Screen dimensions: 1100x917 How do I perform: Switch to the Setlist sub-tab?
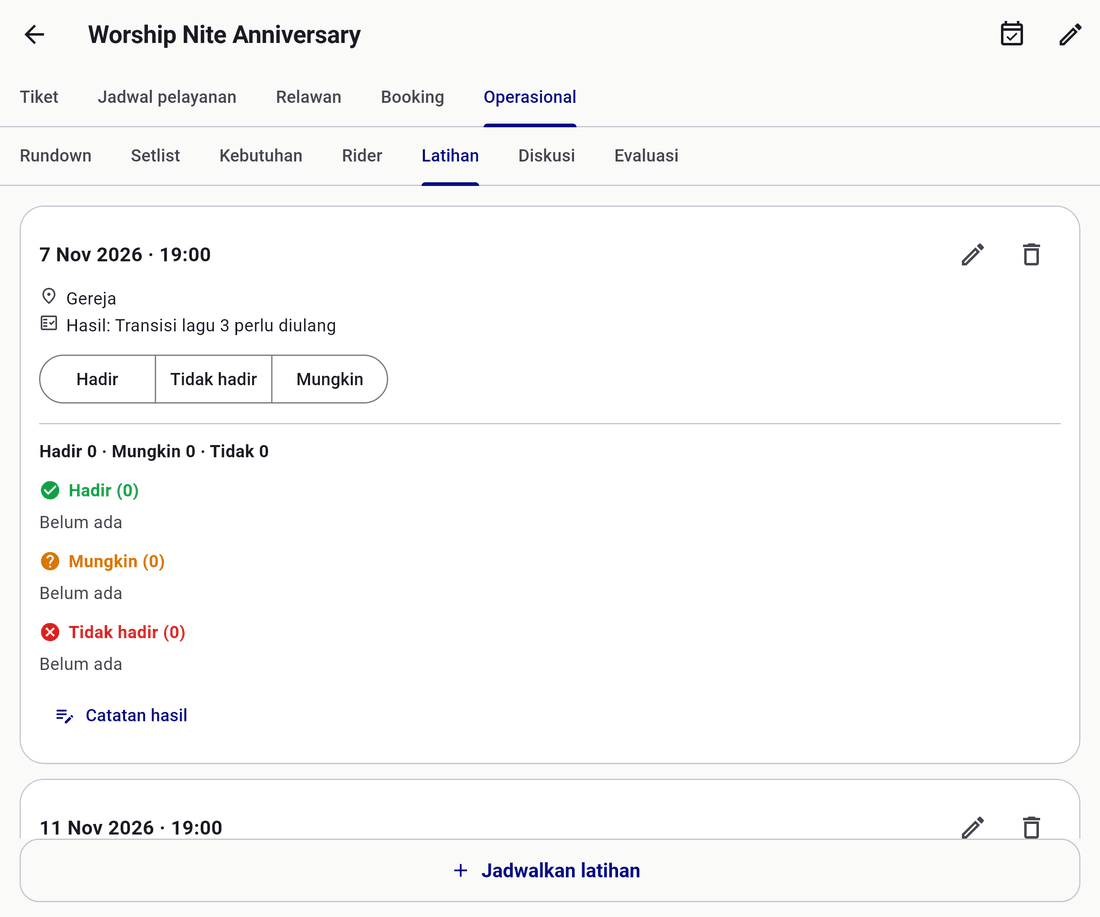[155, 156]
